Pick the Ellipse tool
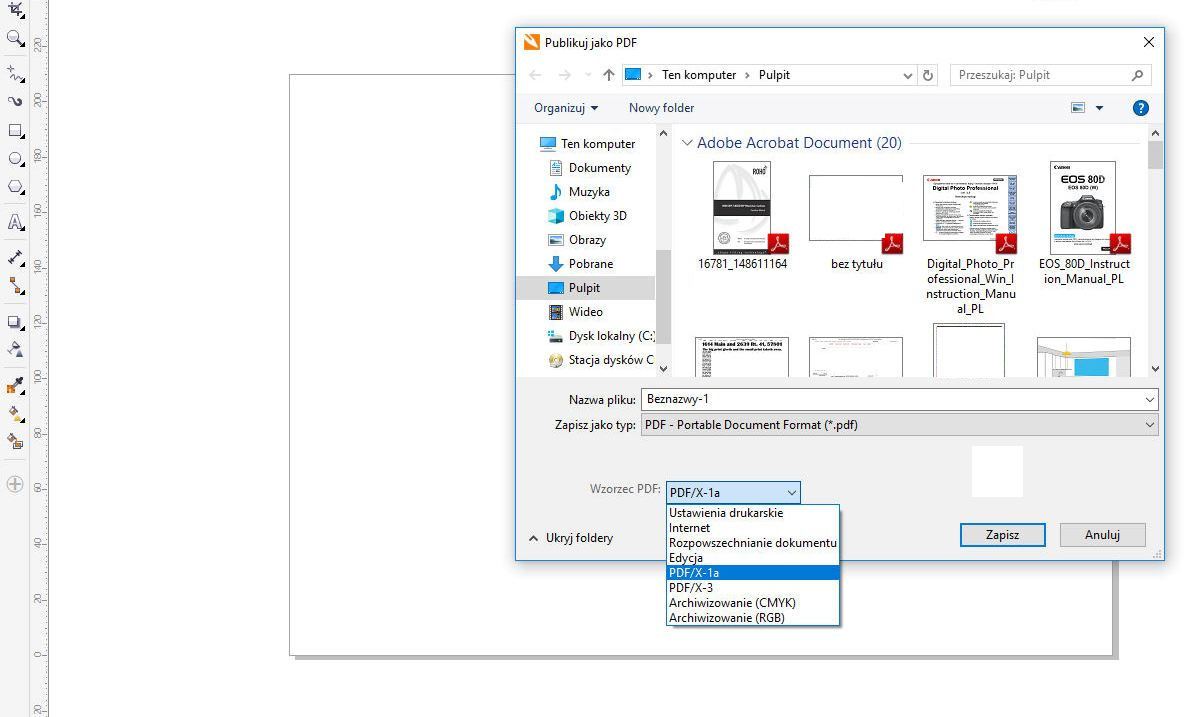The width and height of the screenshot is (1197, 717). 15,159
